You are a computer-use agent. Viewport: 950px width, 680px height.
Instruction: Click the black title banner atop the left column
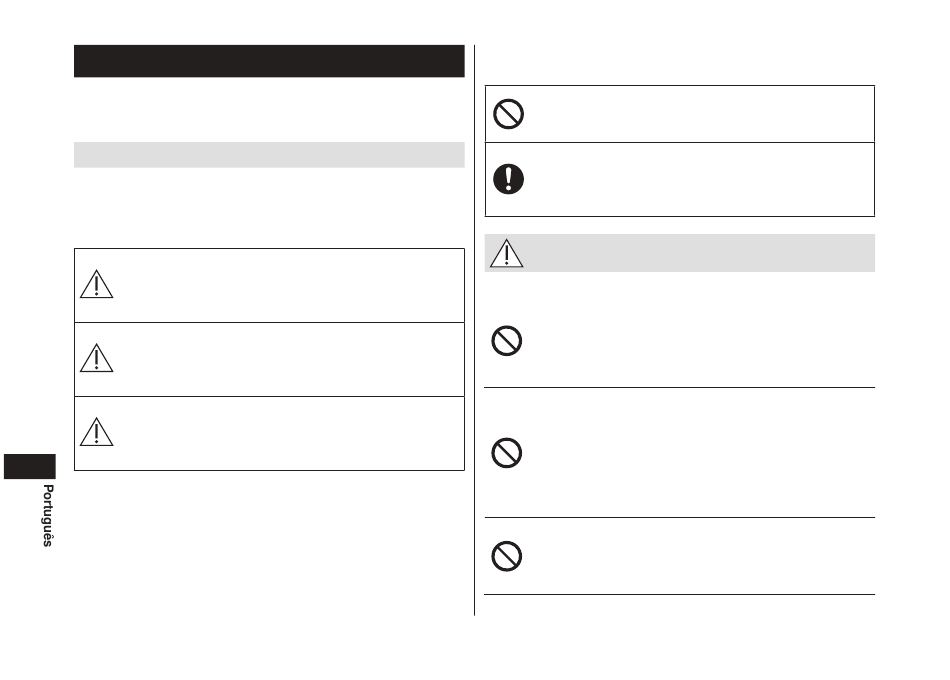(269, 61)
